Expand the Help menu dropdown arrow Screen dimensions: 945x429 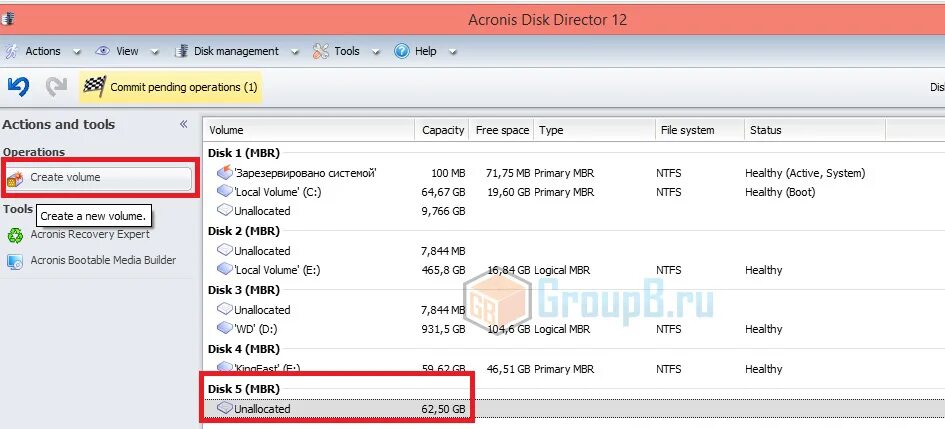(452, 52)
